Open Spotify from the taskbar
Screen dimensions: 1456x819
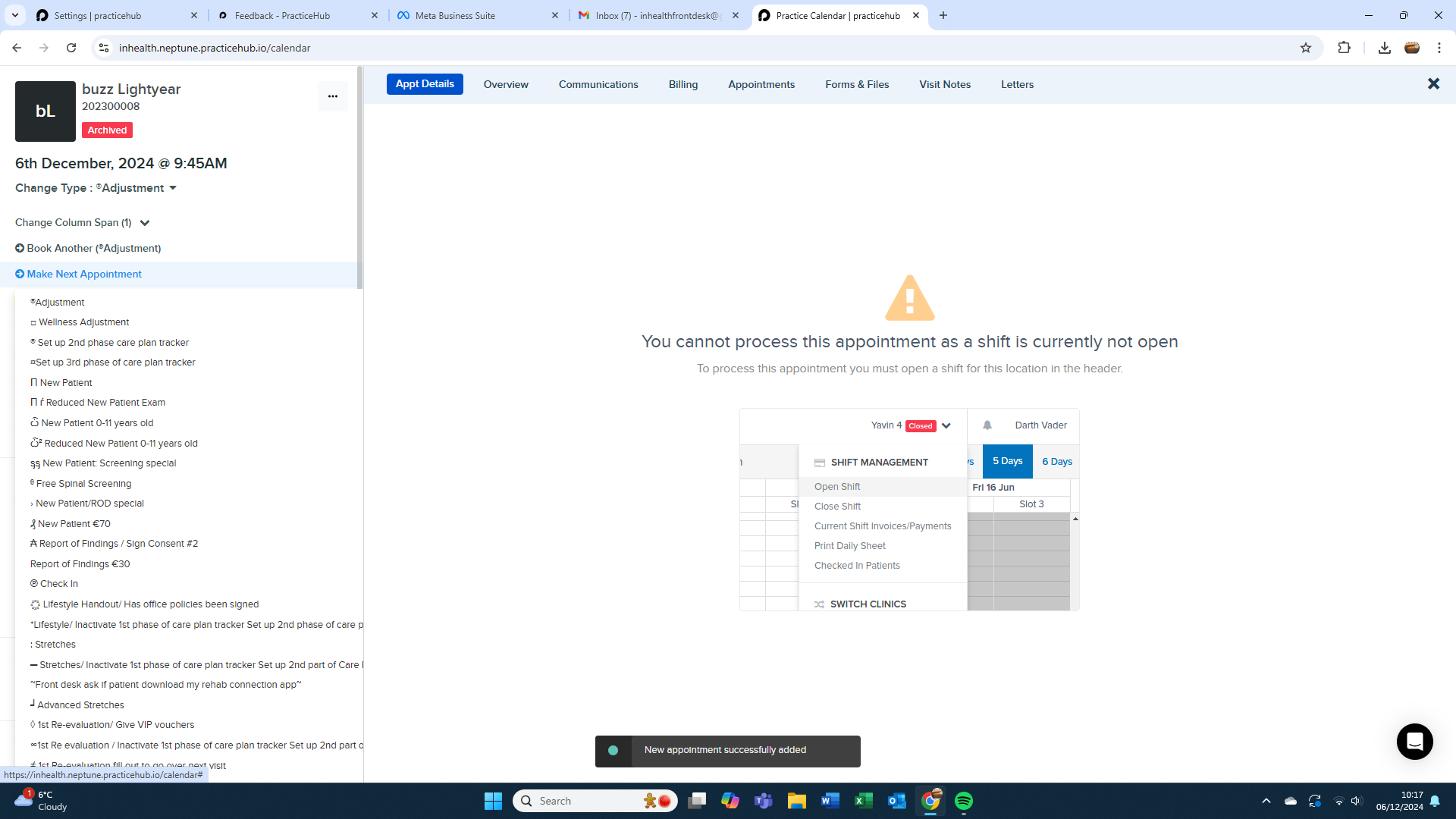pos(963,801)
